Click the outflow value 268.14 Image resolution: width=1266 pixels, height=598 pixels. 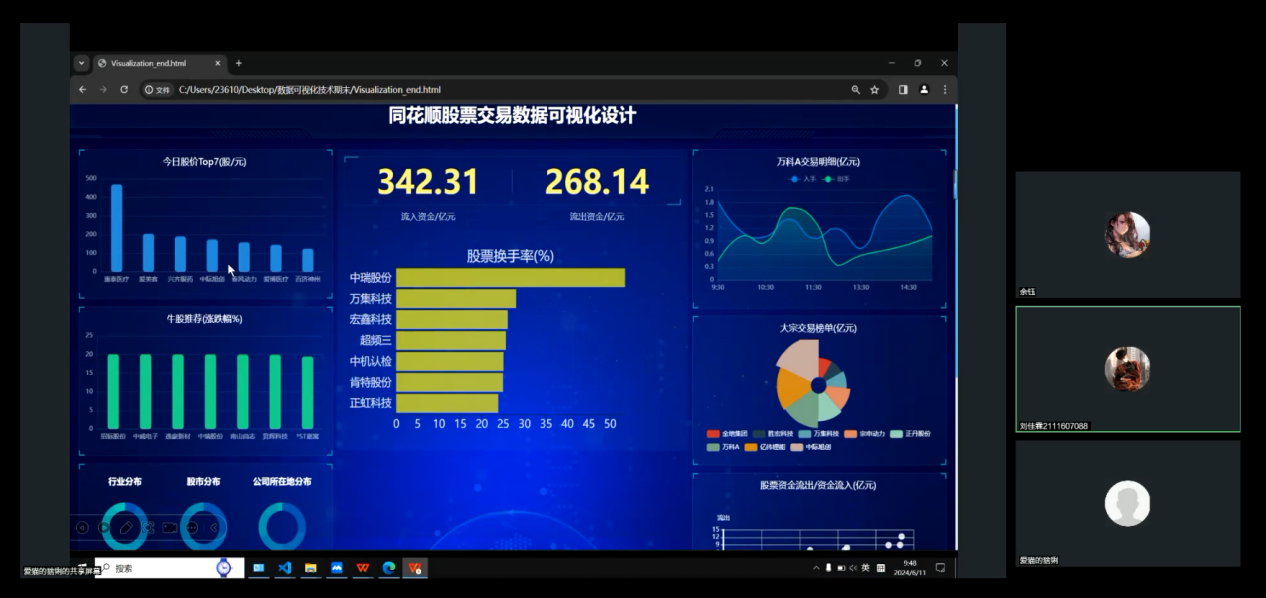(597, 182)
